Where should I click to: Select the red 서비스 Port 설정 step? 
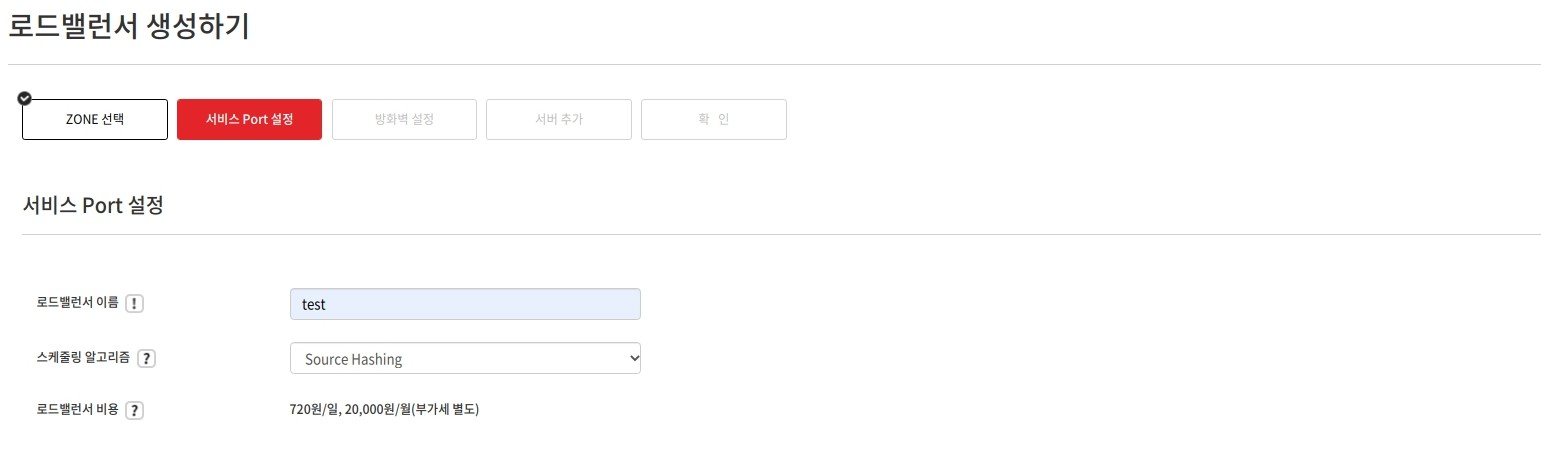[249, 119]
